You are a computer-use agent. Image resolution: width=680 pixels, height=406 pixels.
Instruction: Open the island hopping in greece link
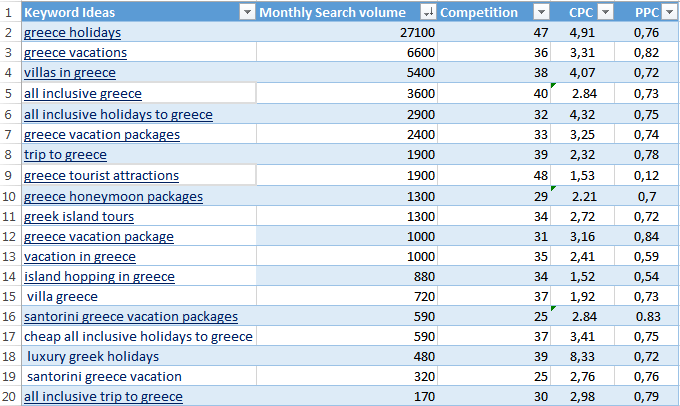(99, 276)
